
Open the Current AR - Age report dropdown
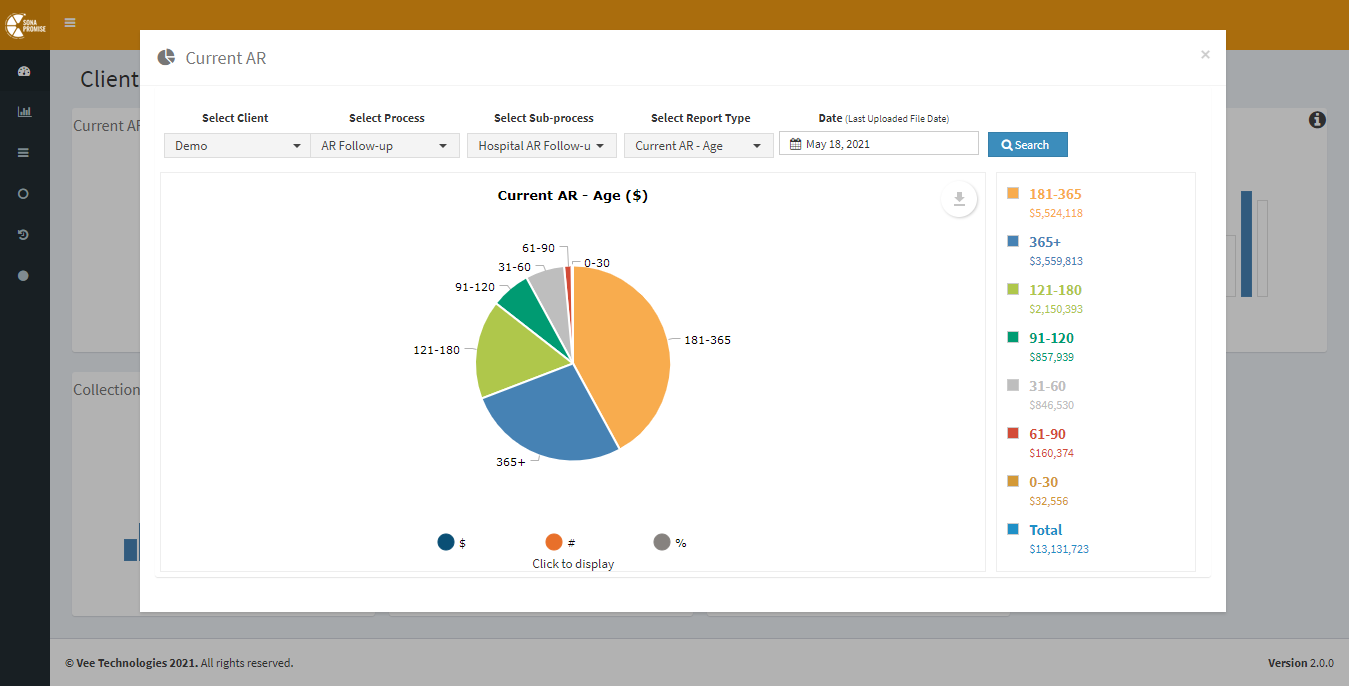pos(698,146)
